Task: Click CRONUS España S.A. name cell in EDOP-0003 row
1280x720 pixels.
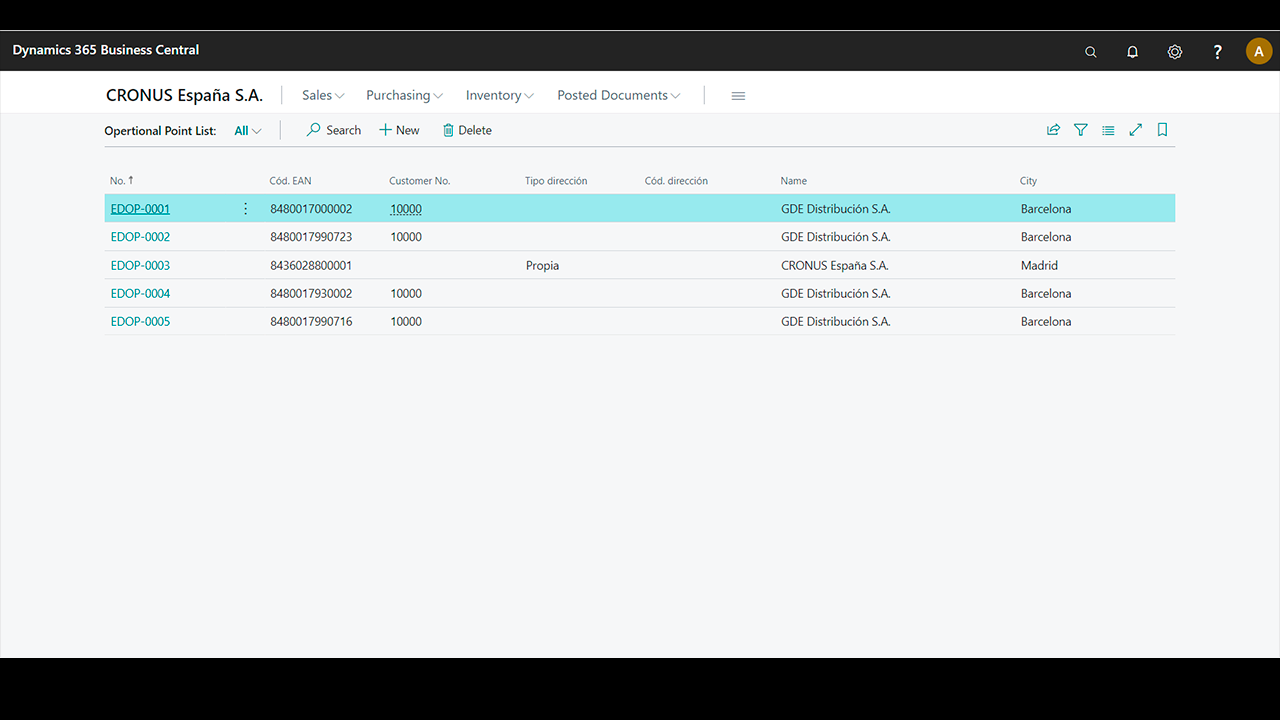Action: point(835,265)
